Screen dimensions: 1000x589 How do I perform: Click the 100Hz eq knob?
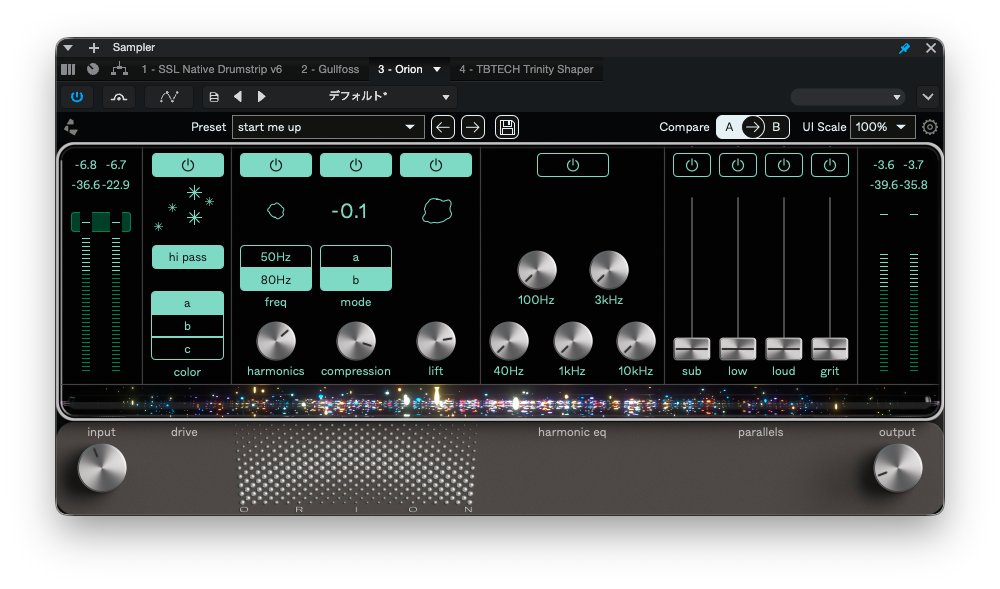(x=536, y=270)
